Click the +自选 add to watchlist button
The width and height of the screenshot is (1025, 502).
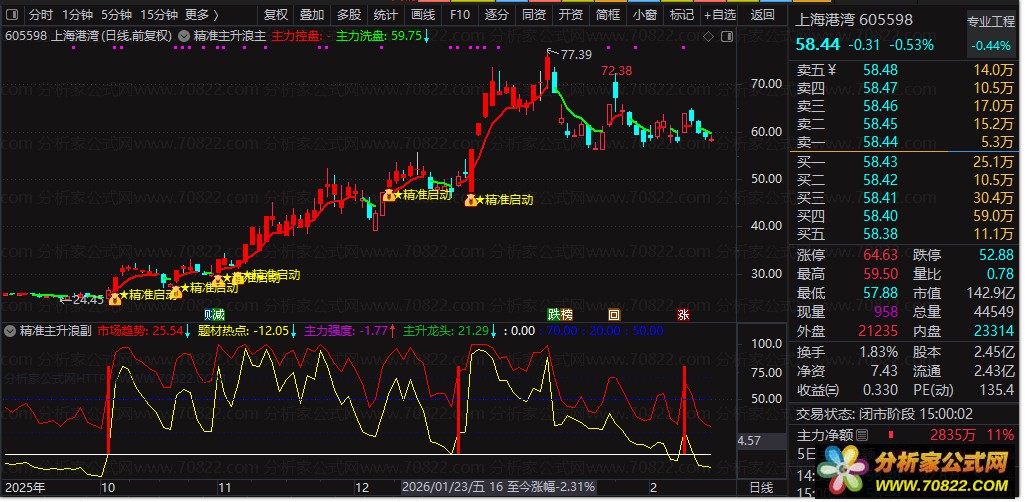point(719,14)
